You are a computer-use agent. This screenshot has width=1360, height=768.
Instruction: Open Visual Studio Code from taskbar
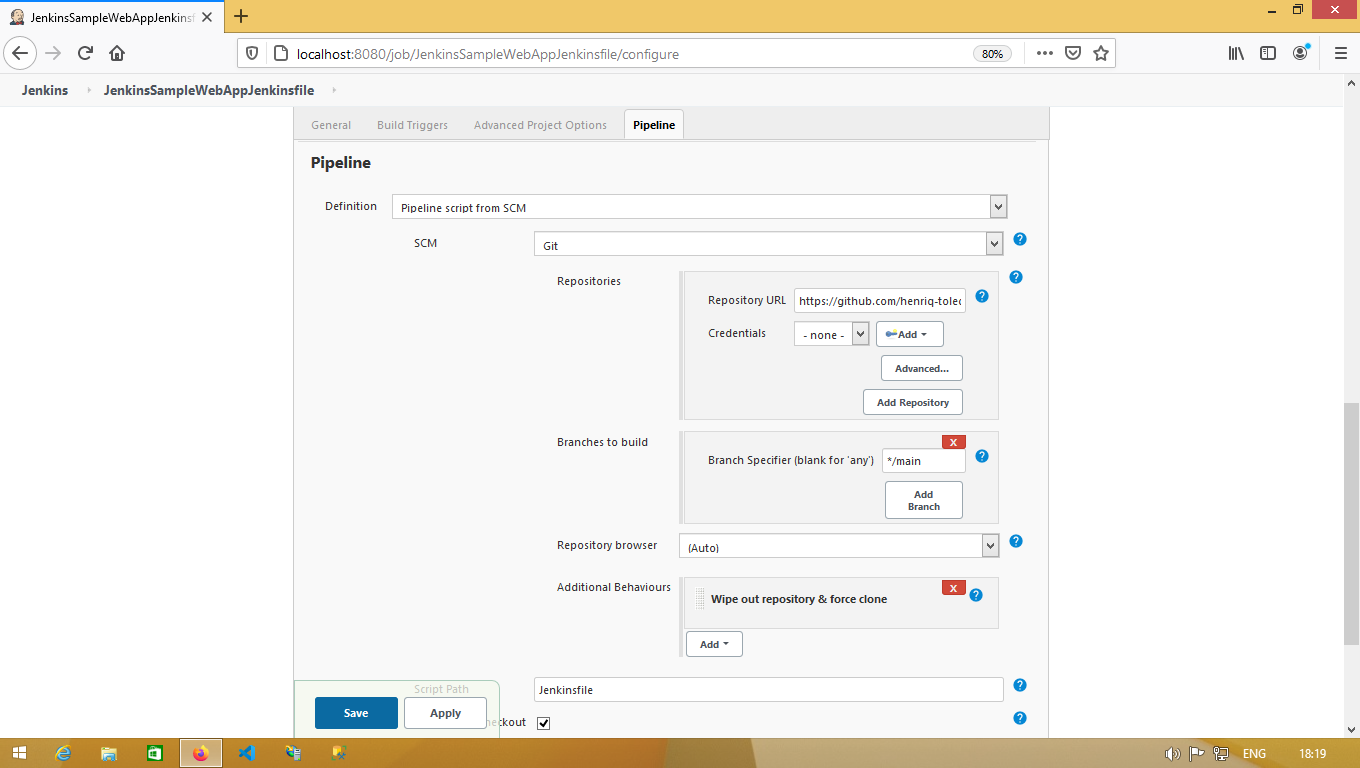pyautogui.click(x=247, y=753)
